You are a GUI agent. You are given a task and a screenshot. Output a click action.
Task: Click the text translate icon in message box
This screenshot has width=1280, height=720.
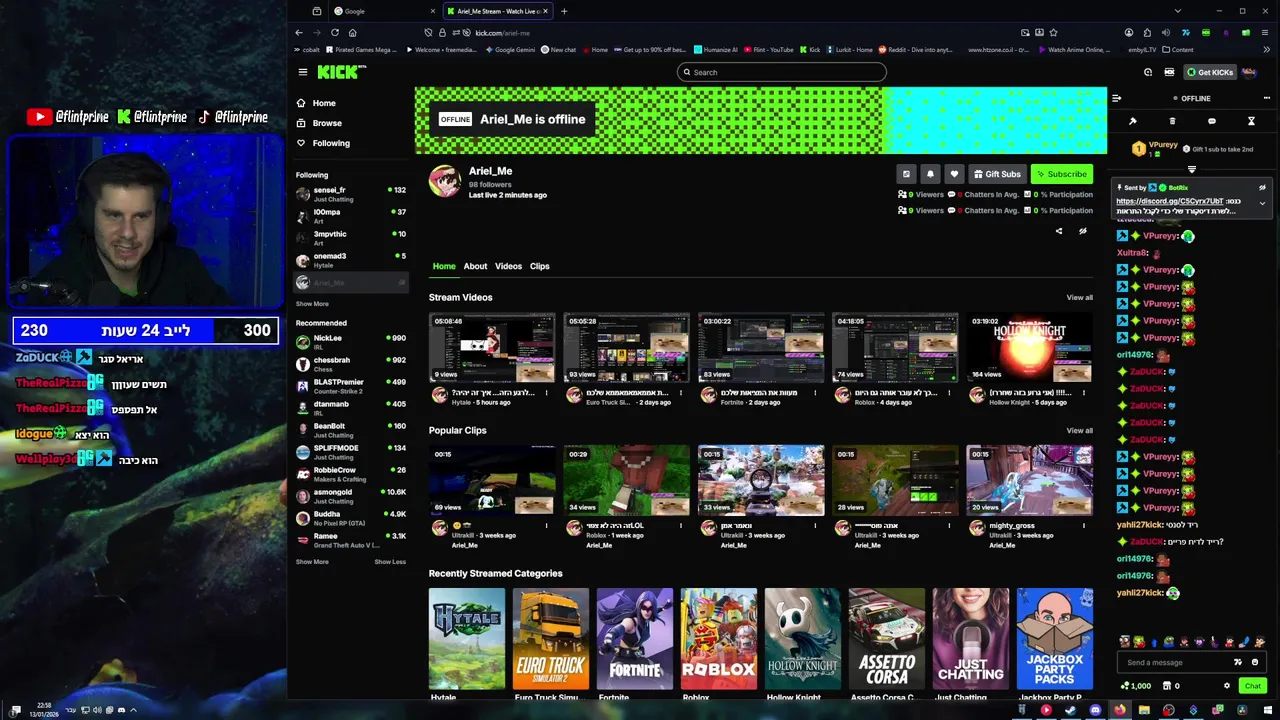click(x=1238, y=662)
